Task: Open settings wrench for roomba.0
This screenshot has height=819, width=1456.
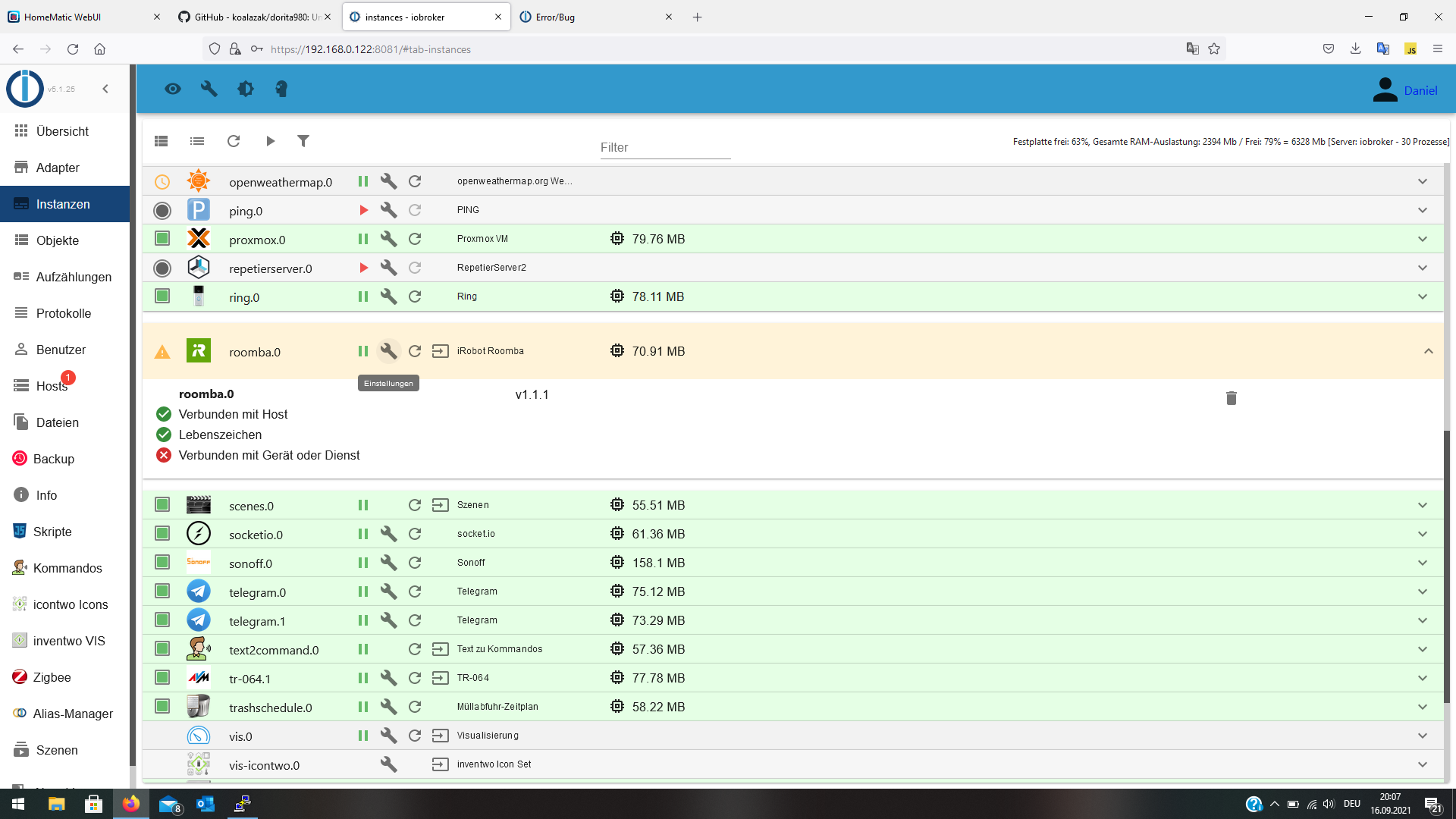Action: pyautogui.click(x=388, y=351)
